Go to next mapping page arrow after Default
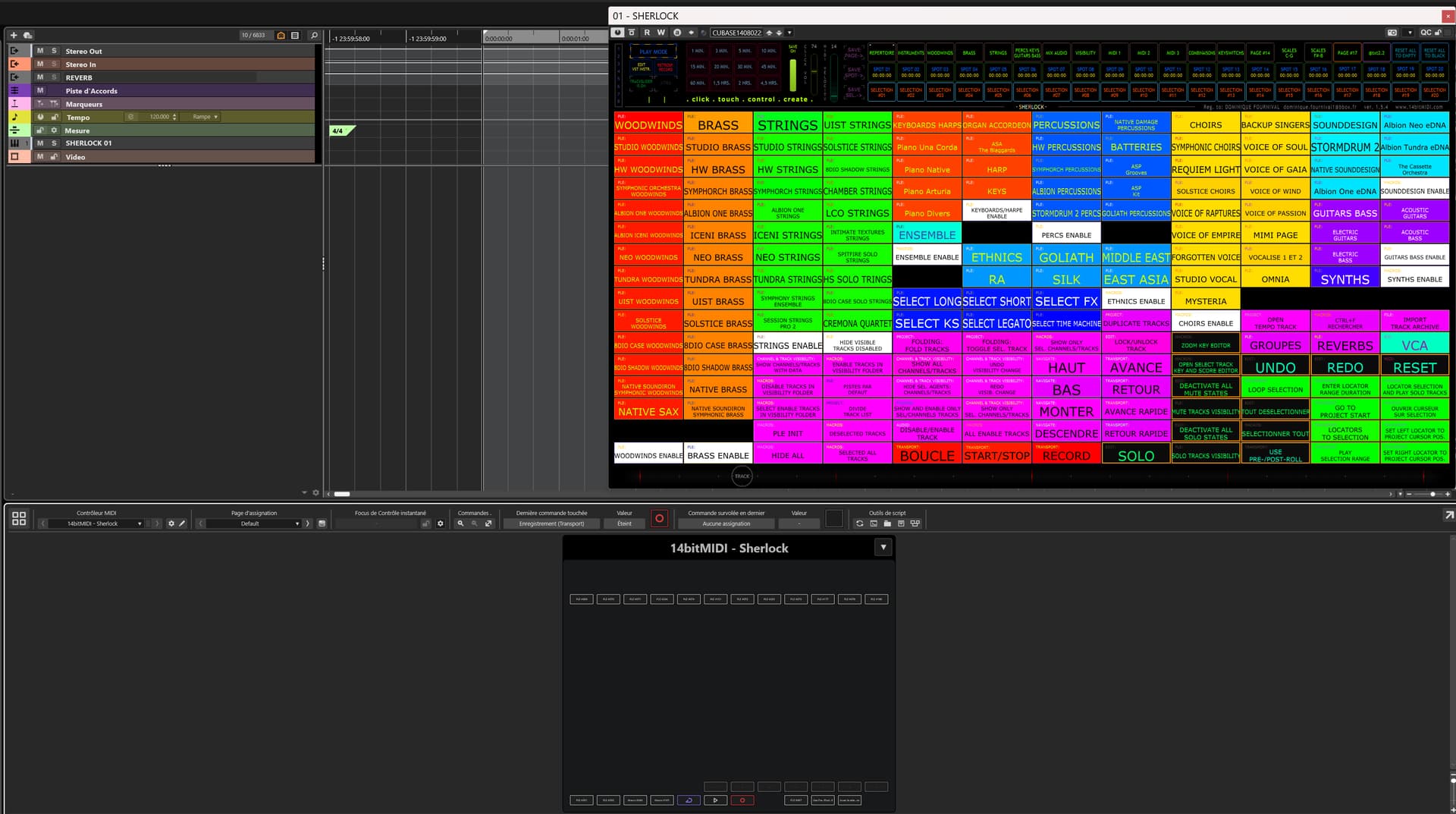Viewport: 1456px width, 814px height. (x=308, y=523)
